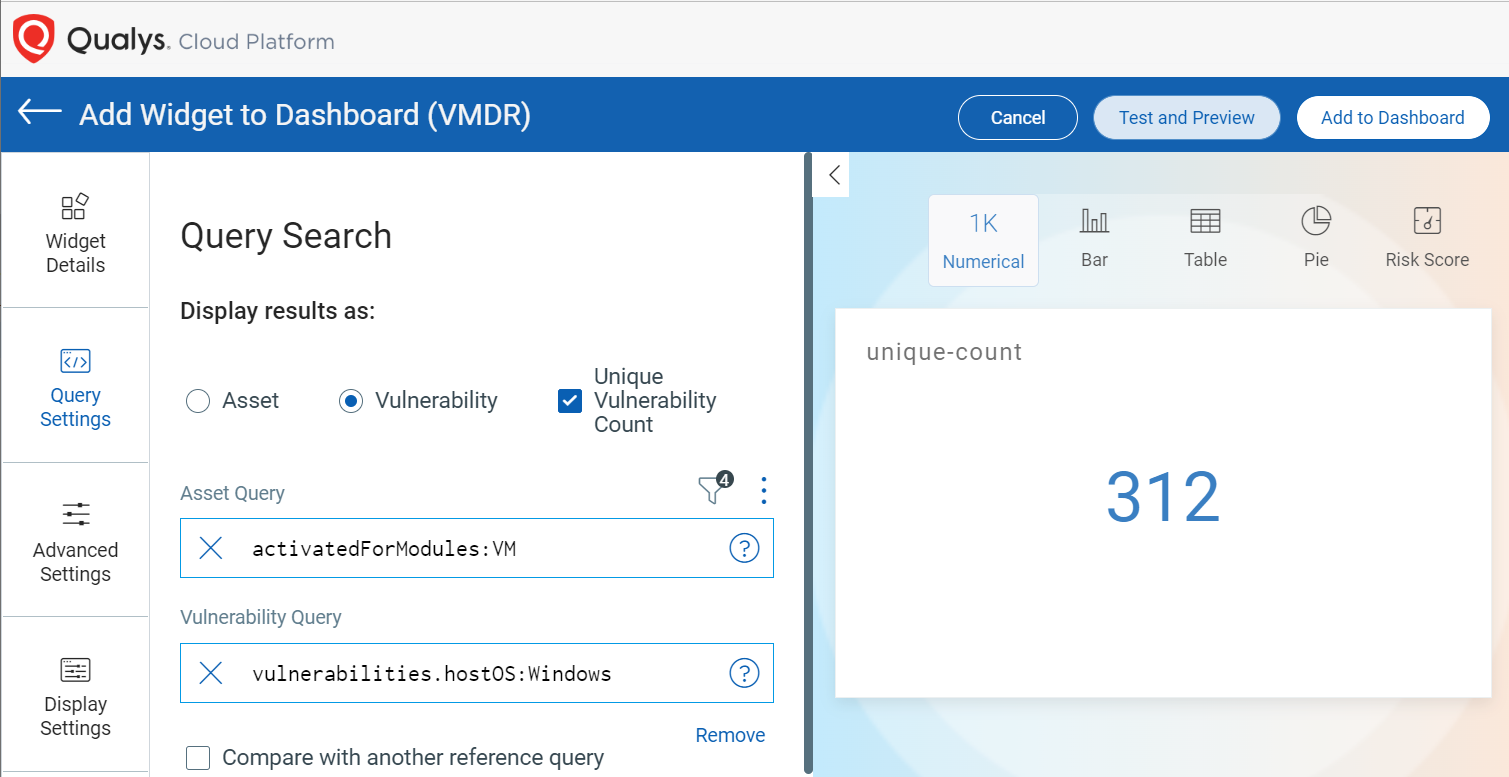Select the Vulnerability radio option
This screenshot has width=1509, height=777.
[x=351, y=401]
